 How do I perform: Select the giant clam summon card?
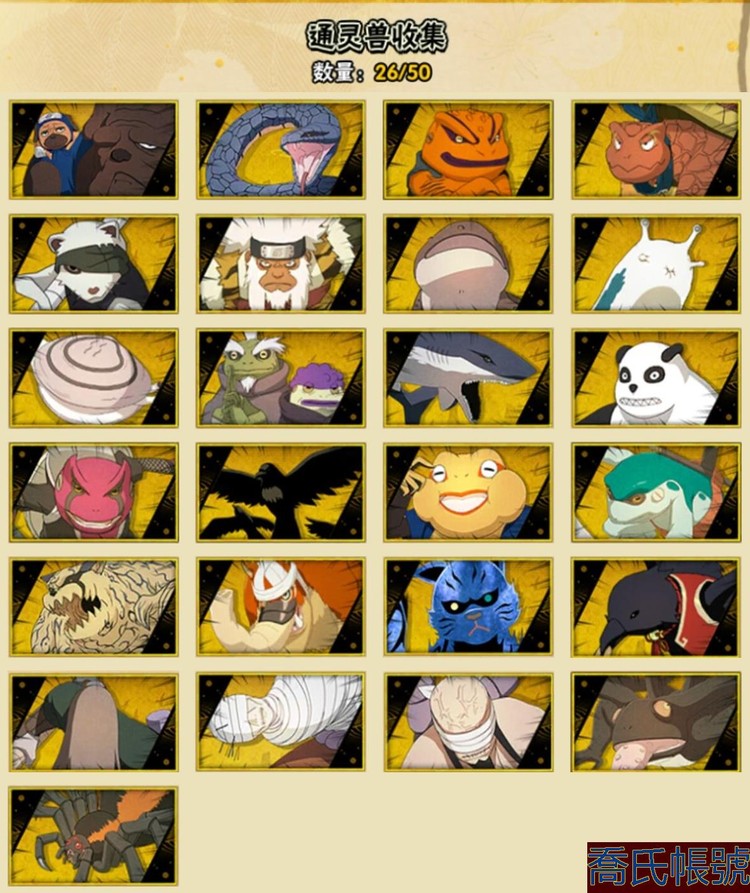coord(94,378)
